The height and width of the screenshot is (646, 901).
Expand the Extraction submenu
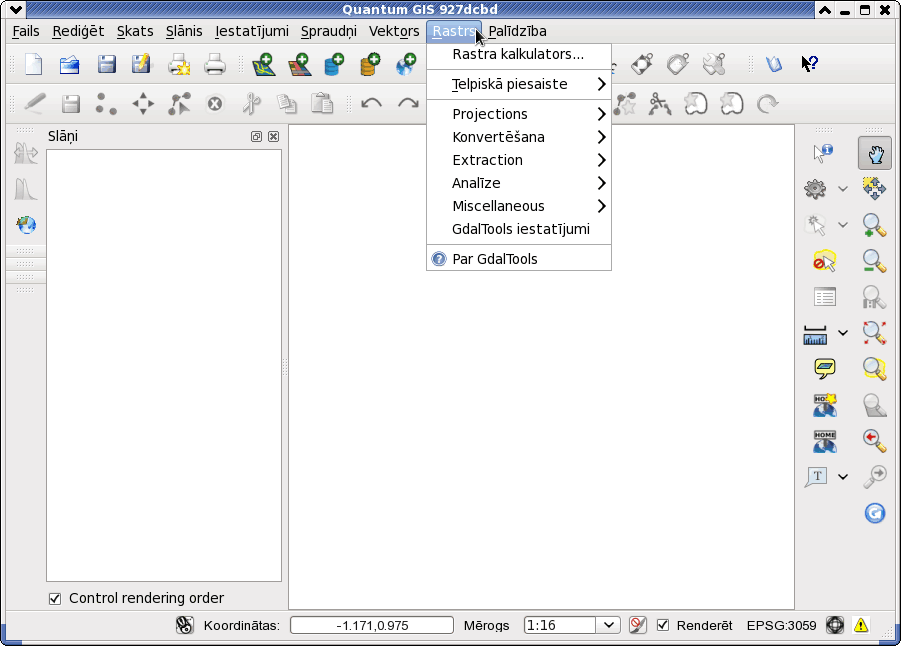coord(519,160)
